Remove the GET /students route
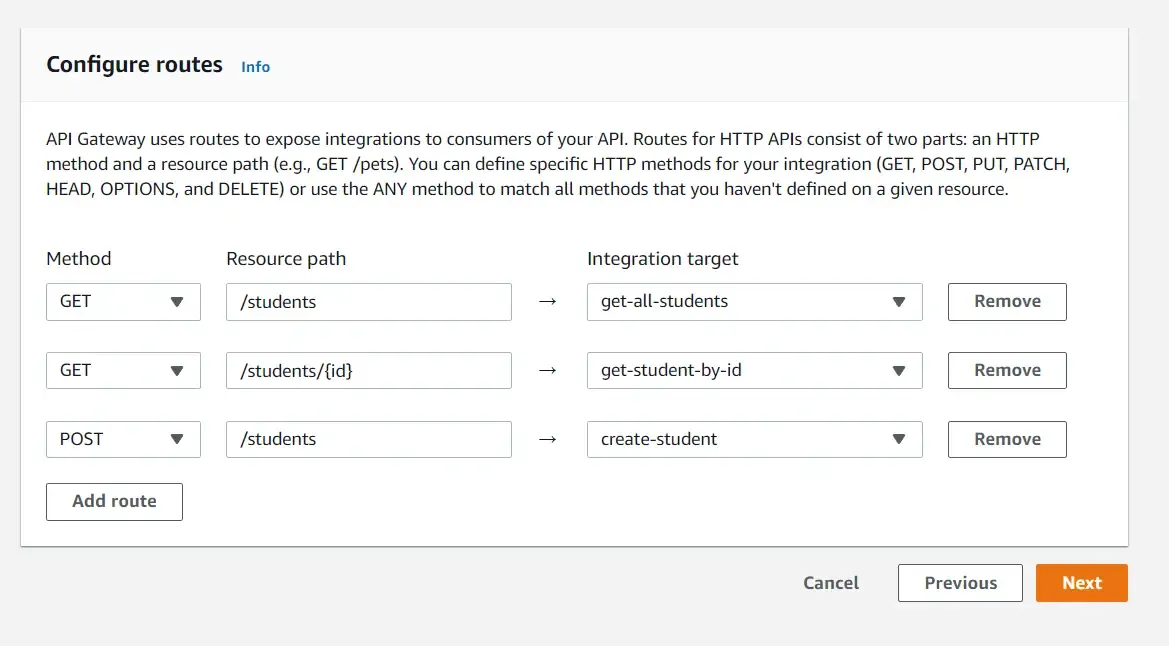The width and height of the screenshot is (1169, 646). point(1006,301)
